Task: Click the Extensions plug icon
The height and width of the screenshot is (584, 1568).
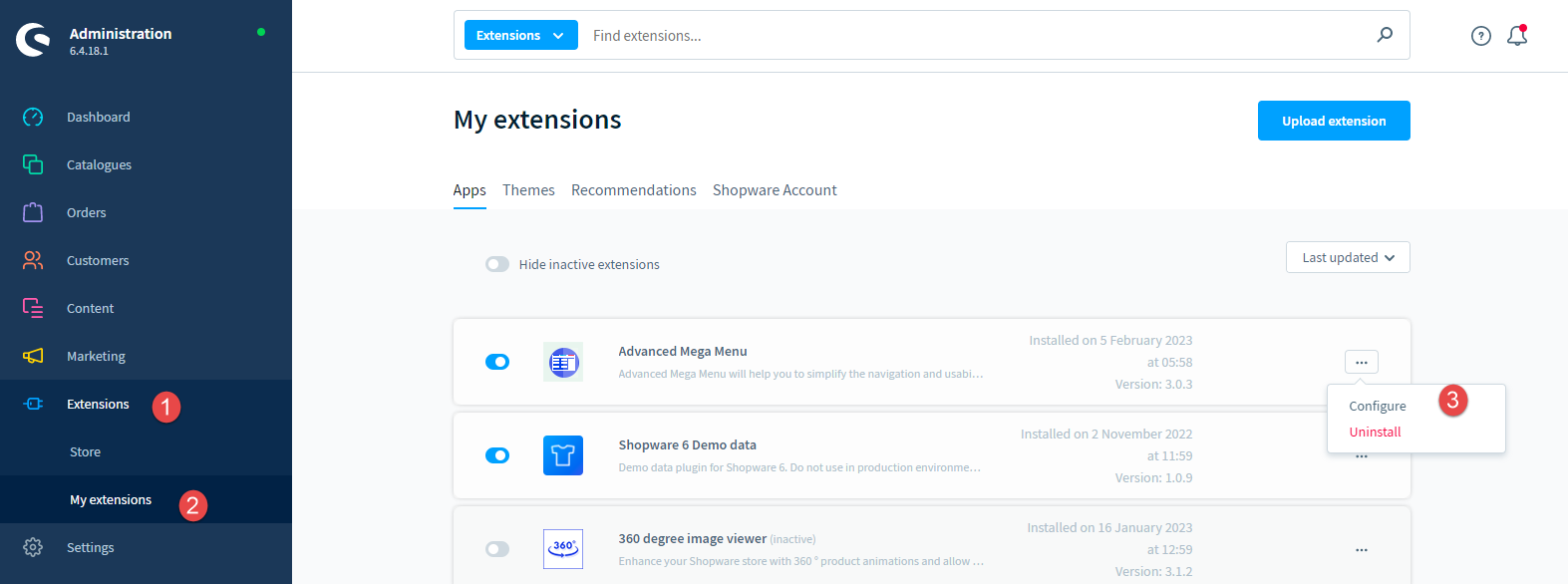Action: pos(33,404)
